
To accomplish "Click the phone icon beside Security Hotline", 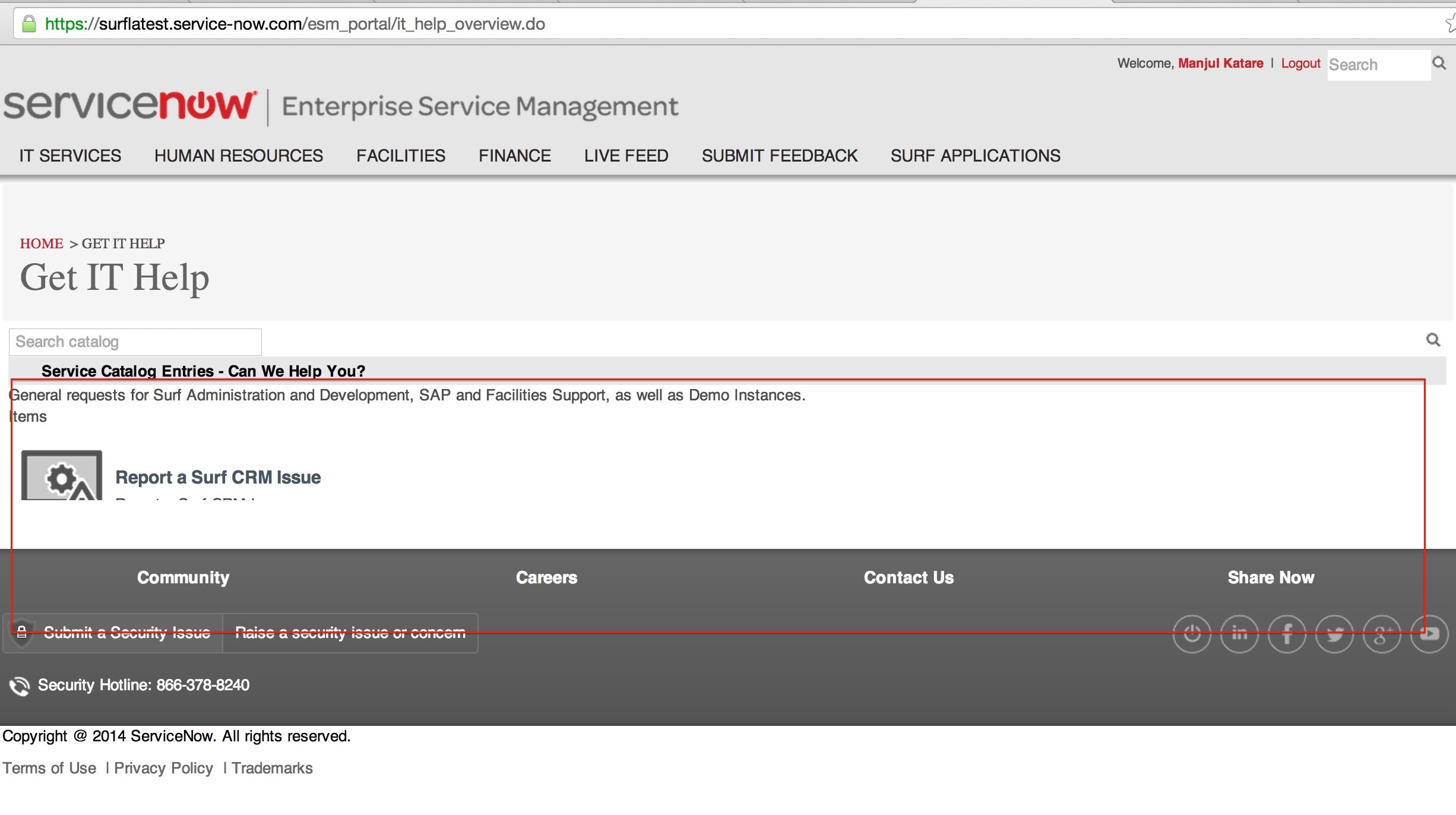I will tap(20, 686).
